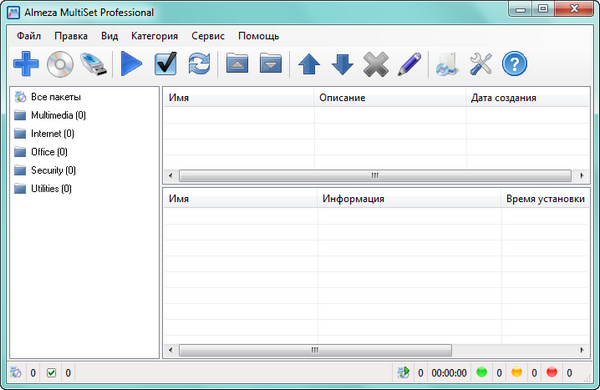Select the Security (0) category
600x390 pixels.
[x=53, y=170]
